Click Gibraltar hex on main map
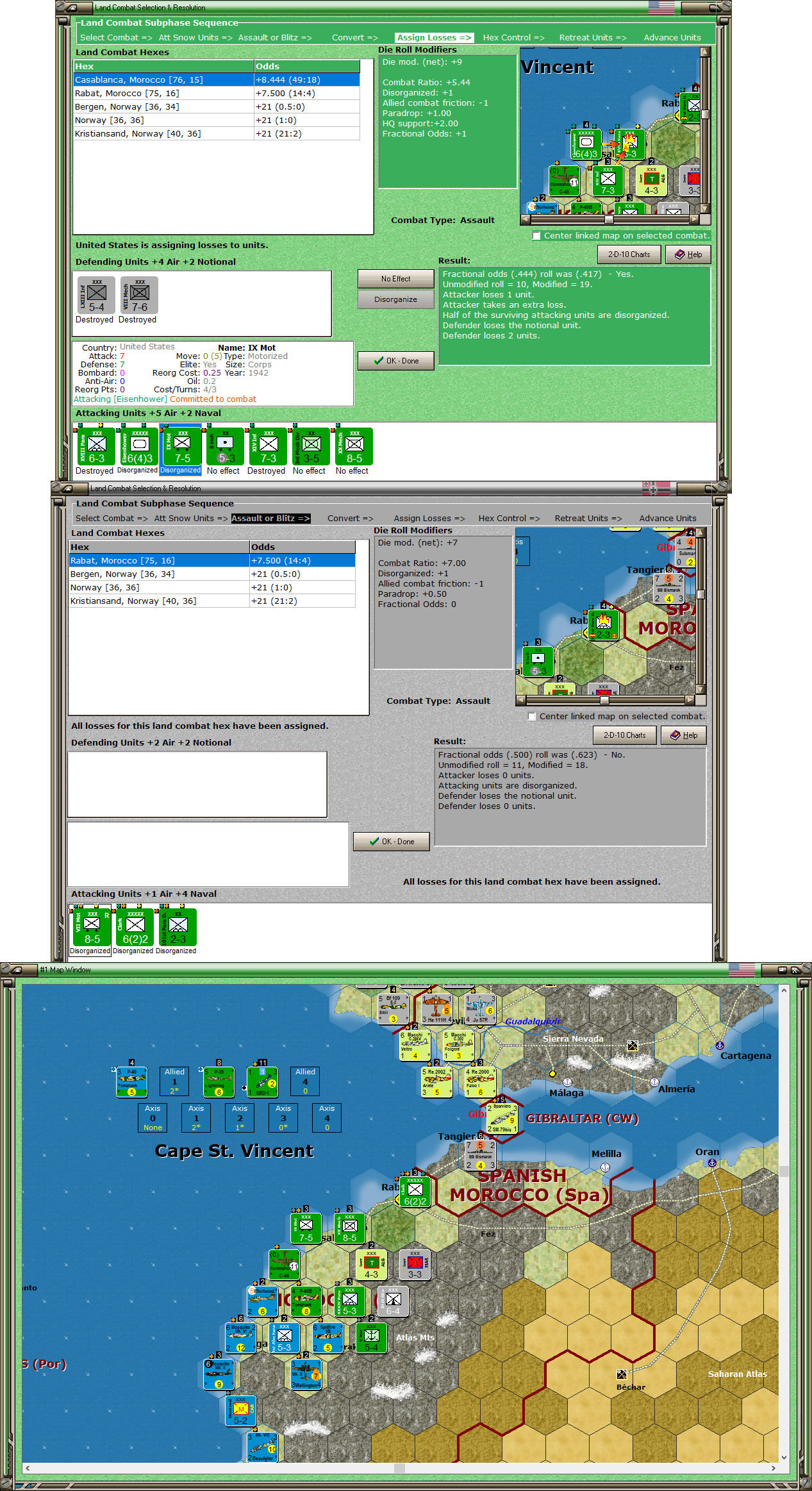 (x=502, y=1119)
